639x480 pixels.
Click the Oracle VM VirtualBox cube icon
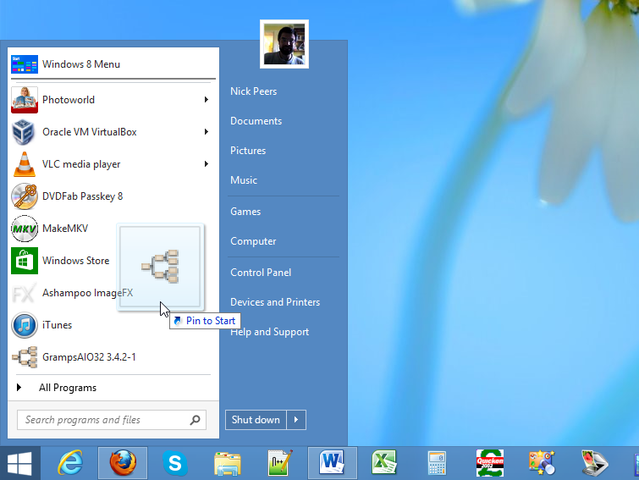(x=23, y=132)
